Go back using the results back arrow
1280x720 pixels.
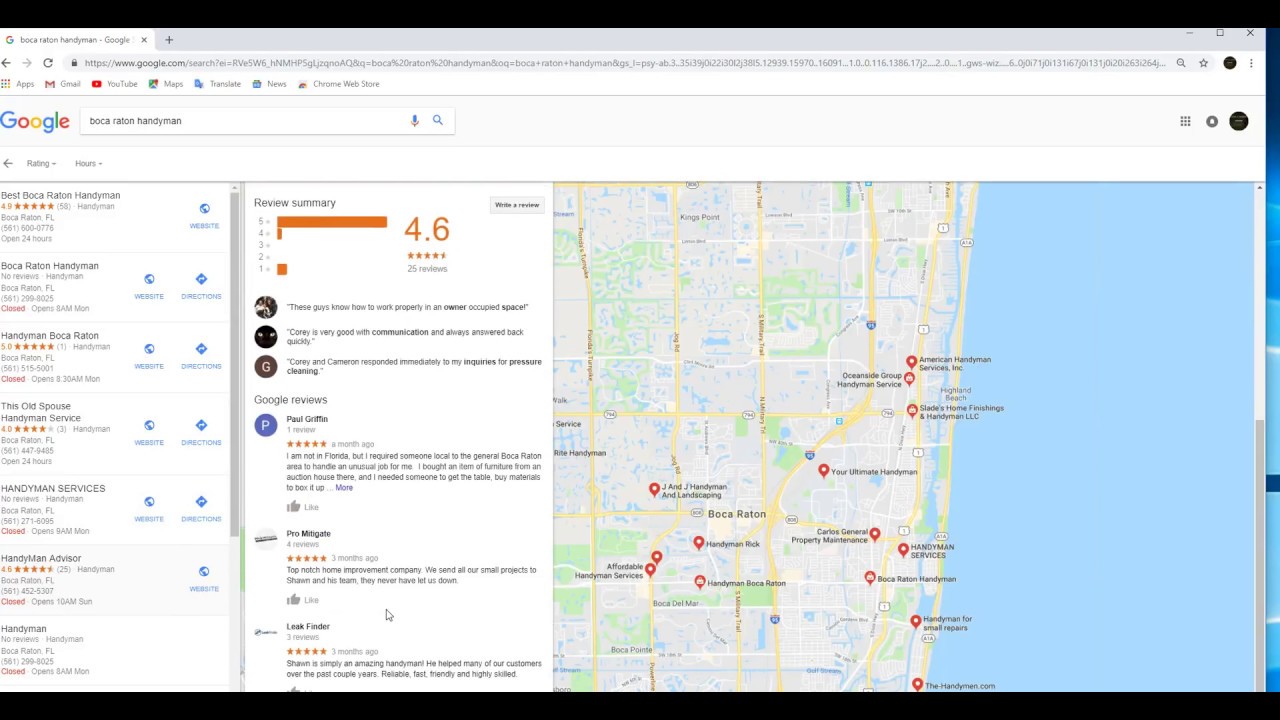8,163
